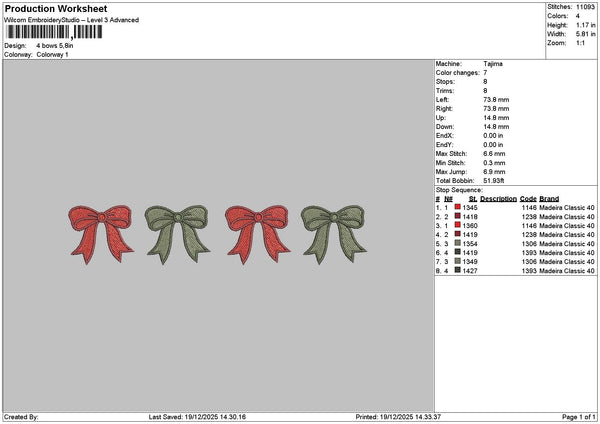Select the green bow second from the left
Screen dimensions: 600x424
pyautogui.click(x=178, y=234)
